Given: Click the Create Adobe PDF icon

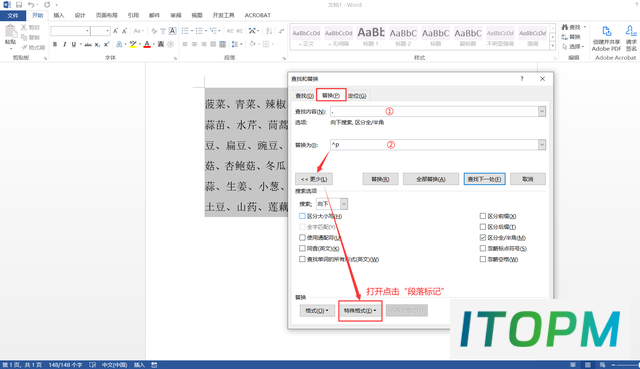Looking at the screenshot, I should pyautogui.click(x=606, y=39).
